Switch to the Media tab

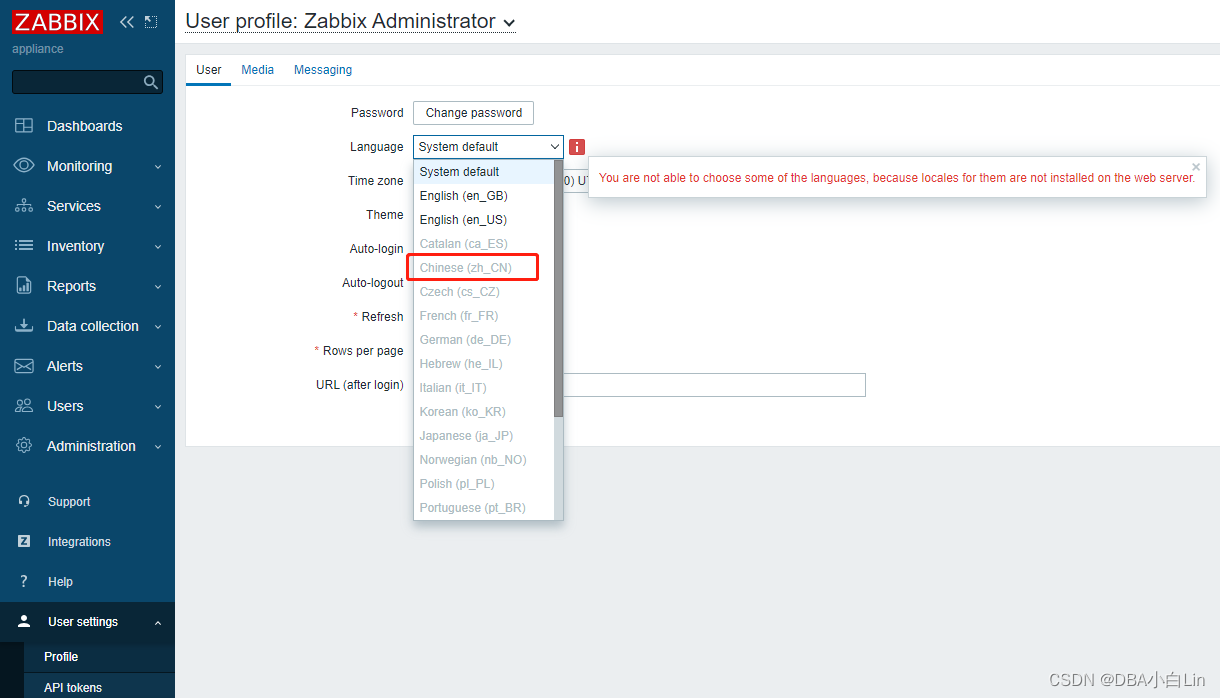tap(257, 69)
